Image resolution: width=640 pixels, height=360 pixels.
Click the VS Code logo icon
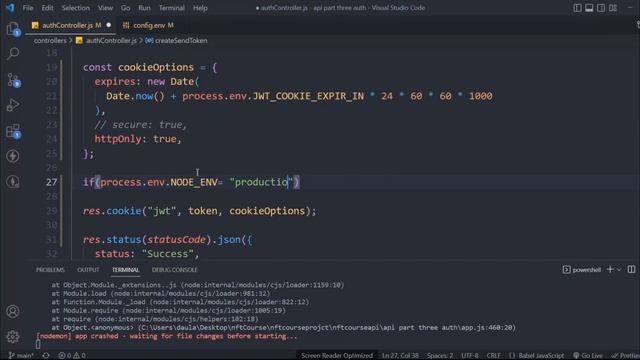pyautogui.click(x=10, y=8)
